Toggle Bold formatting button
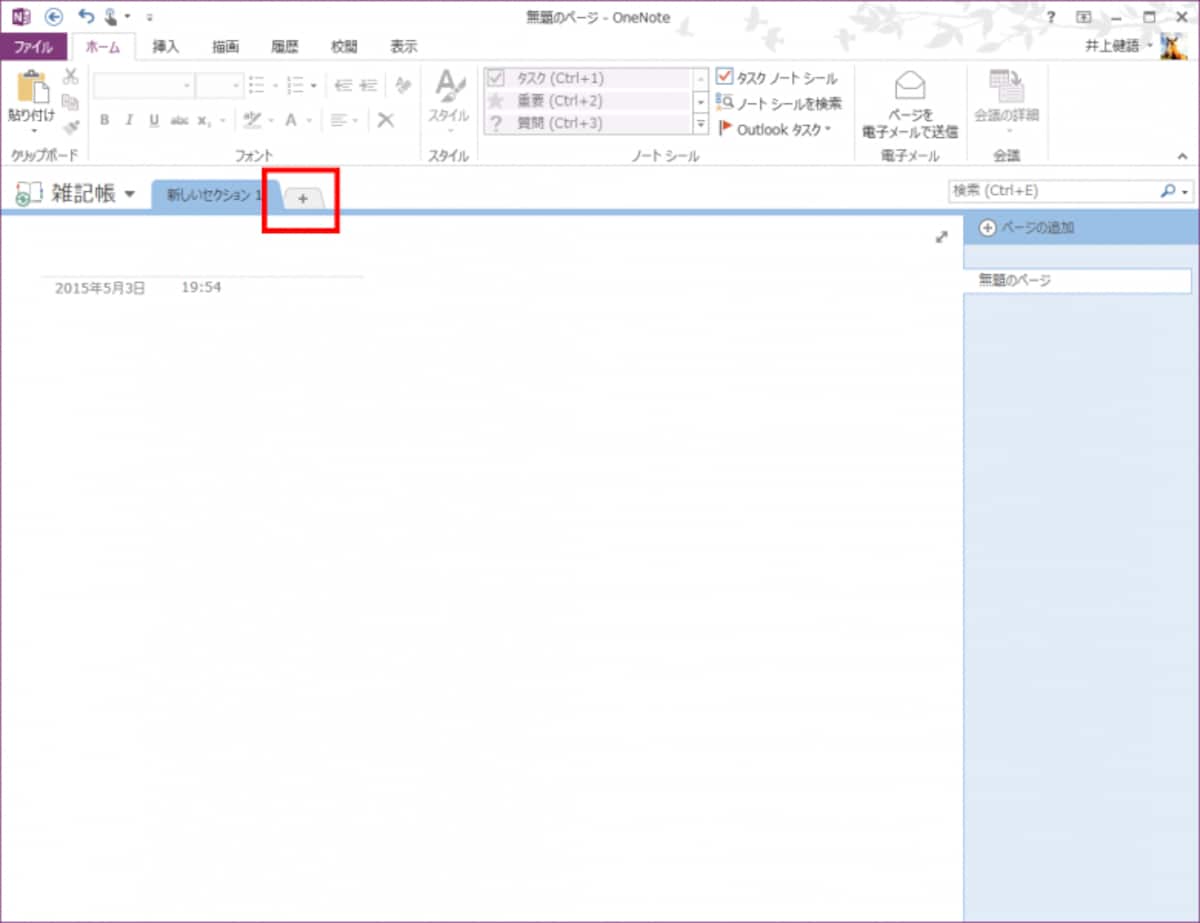This screenshot has height=923, width=1200. point(105,120)
